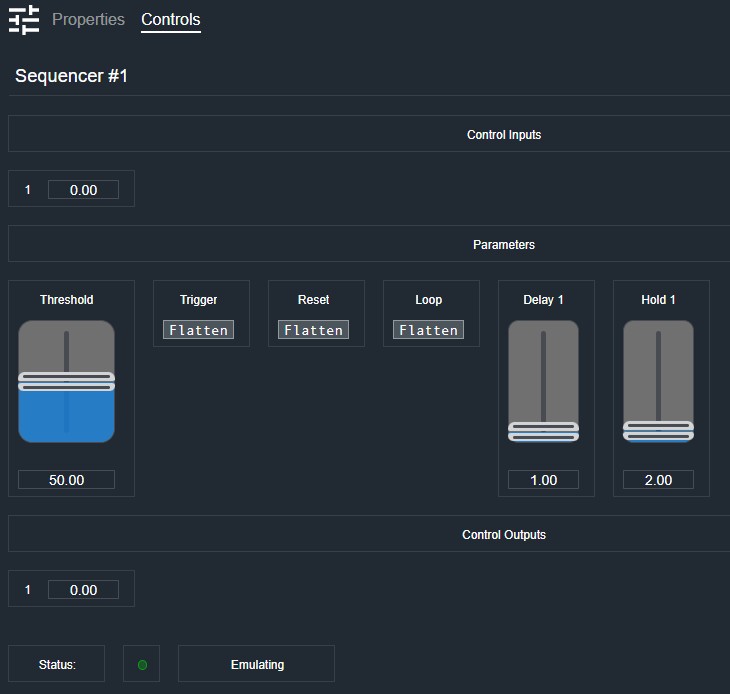Click the Loop parameter label
Viewport: 730px width, 694px height.
[x=428, y=300]
